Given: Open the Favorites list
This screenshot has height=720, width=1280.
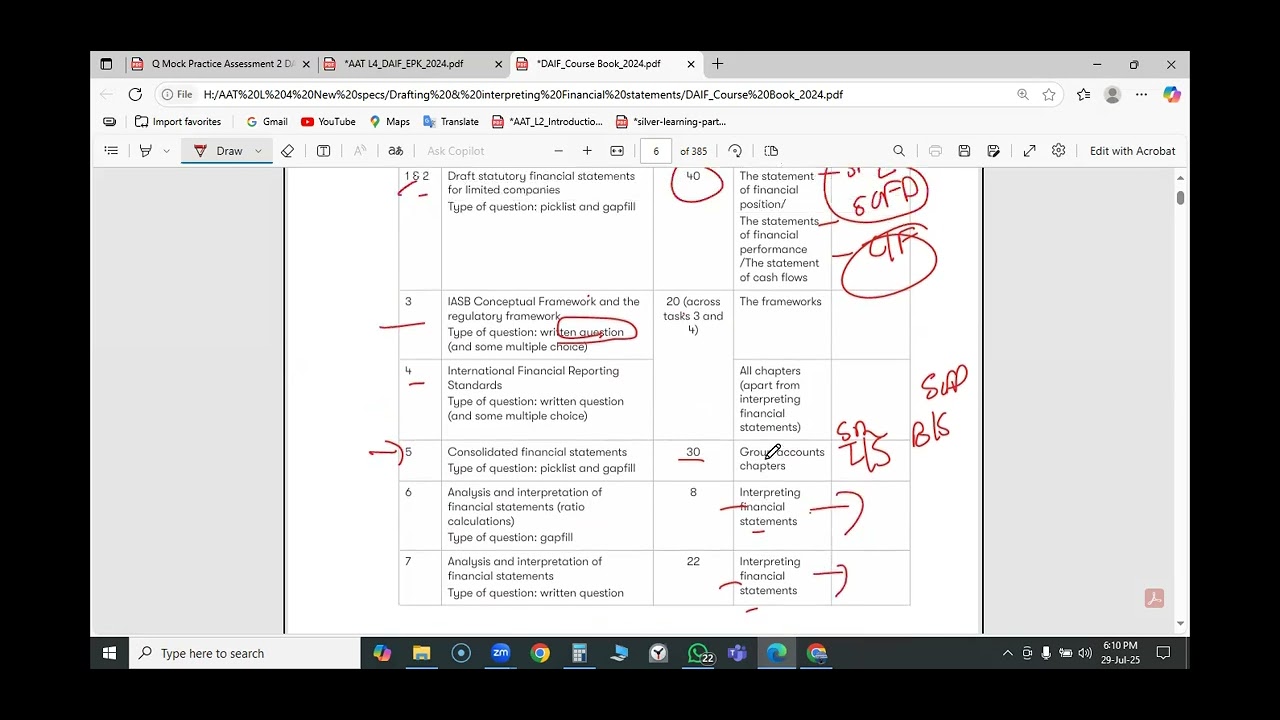Looking at the screenshot, I should 1083,95.
